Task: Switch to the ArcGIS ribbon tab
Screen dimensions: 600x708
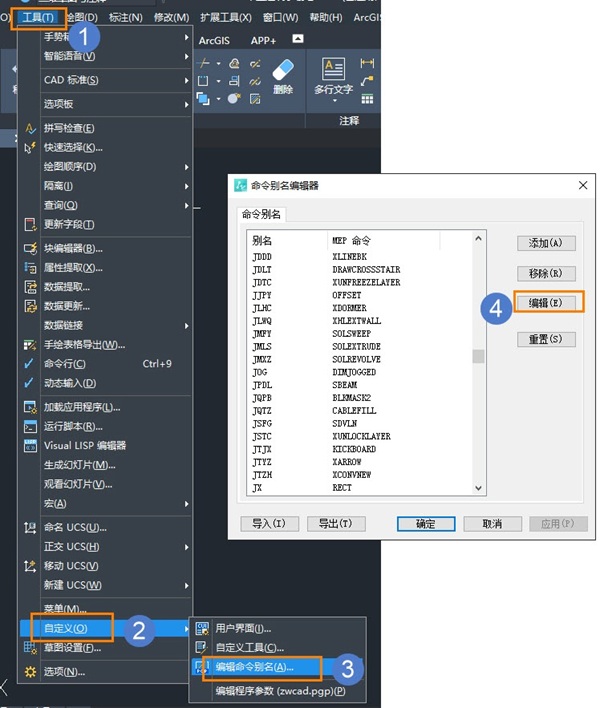Action: (214, 41)
